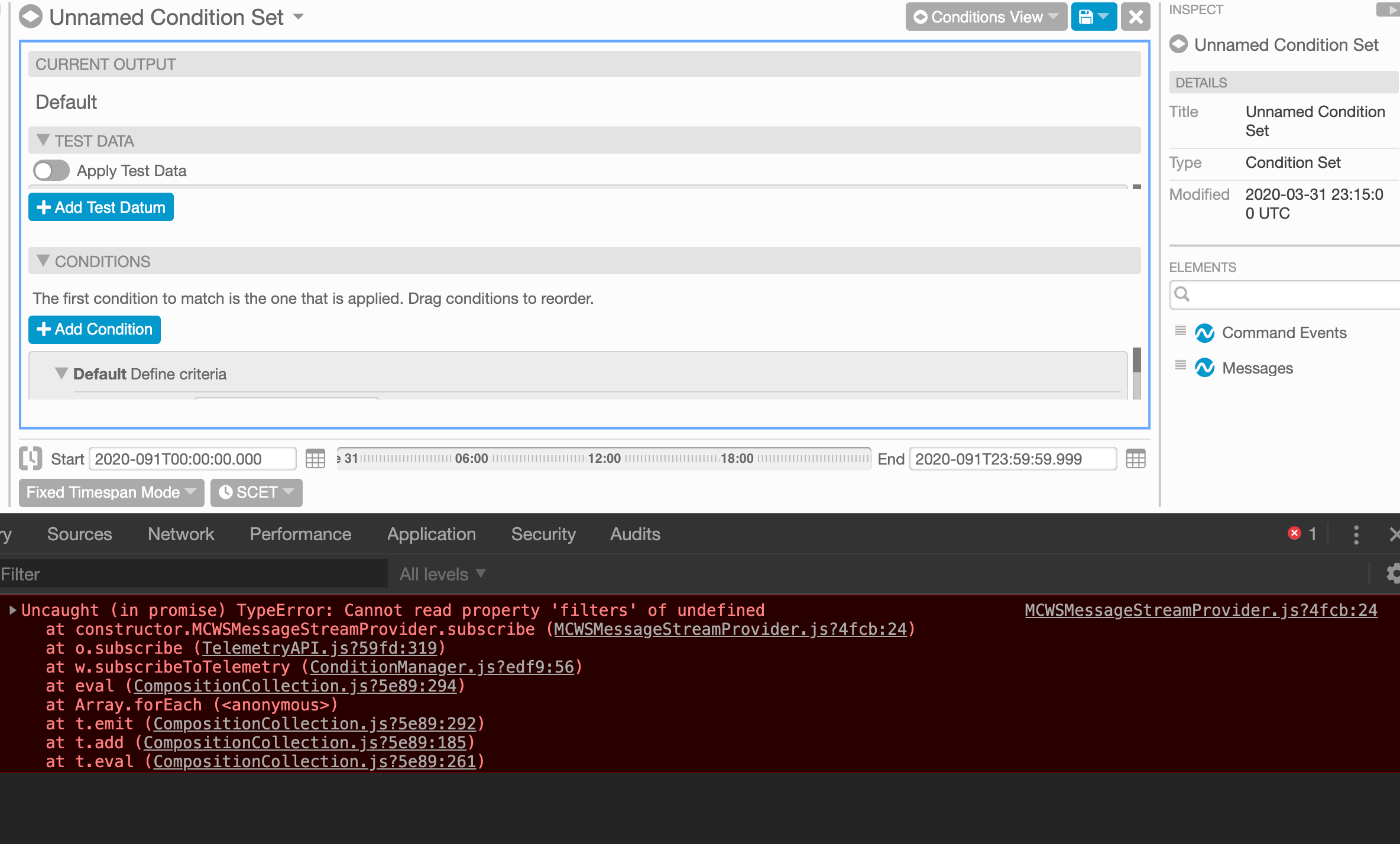The height and width of the screenshot is (844, 1400).
Task: Click the Messages telemetry icon
Action: [x=1206, y=368]
